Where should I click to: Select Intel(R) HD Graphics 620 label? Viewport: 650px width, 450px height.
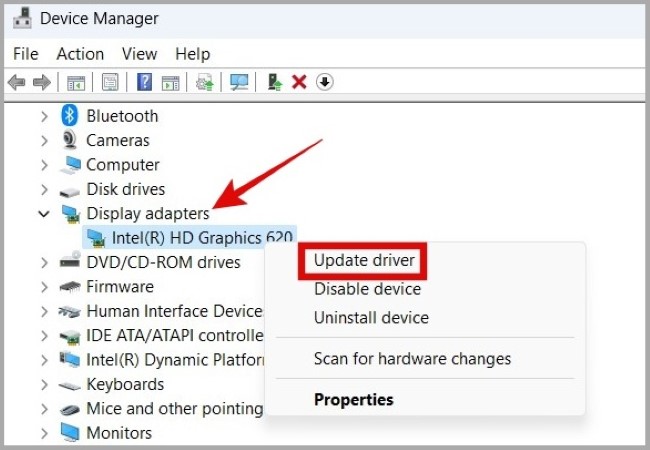coord(202,238)
